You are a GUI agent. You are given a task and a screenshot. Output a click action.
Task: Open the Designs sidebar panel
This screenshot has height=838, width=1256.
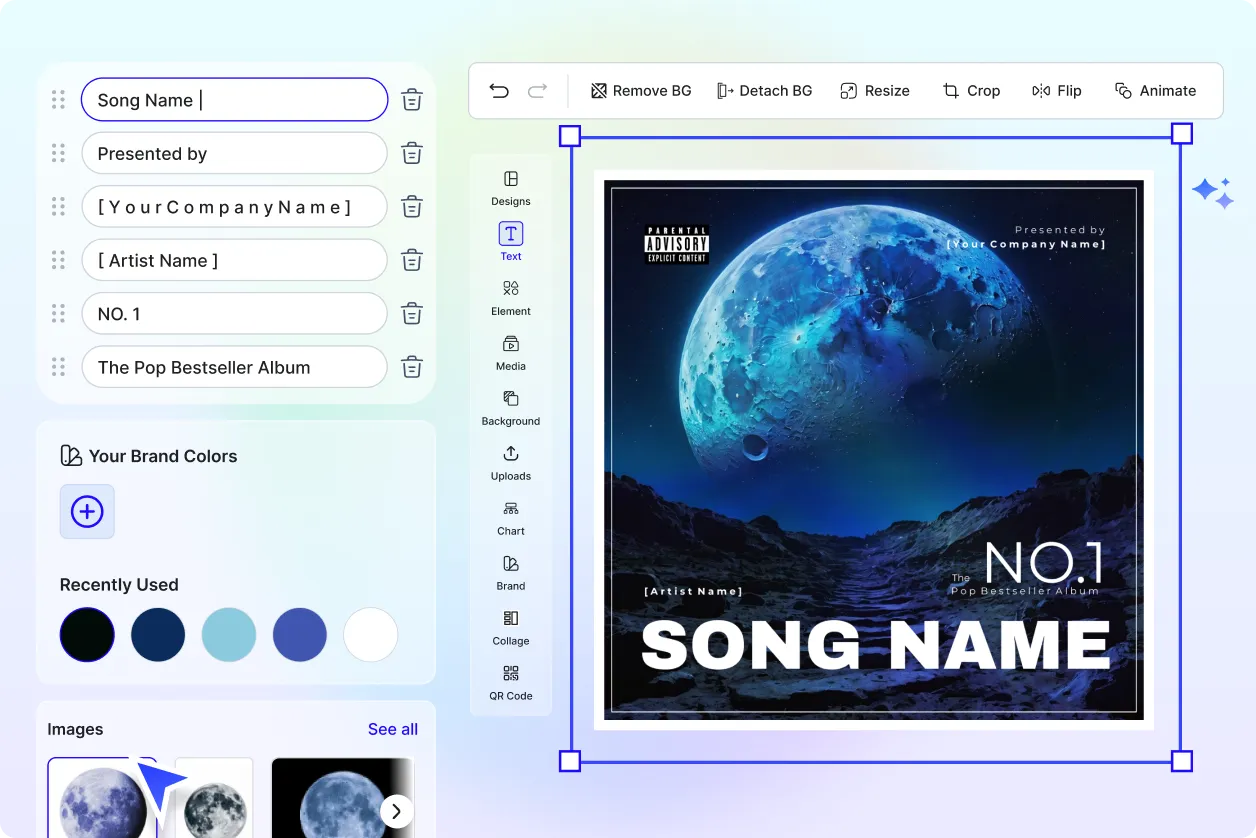(x=511, y=188)
